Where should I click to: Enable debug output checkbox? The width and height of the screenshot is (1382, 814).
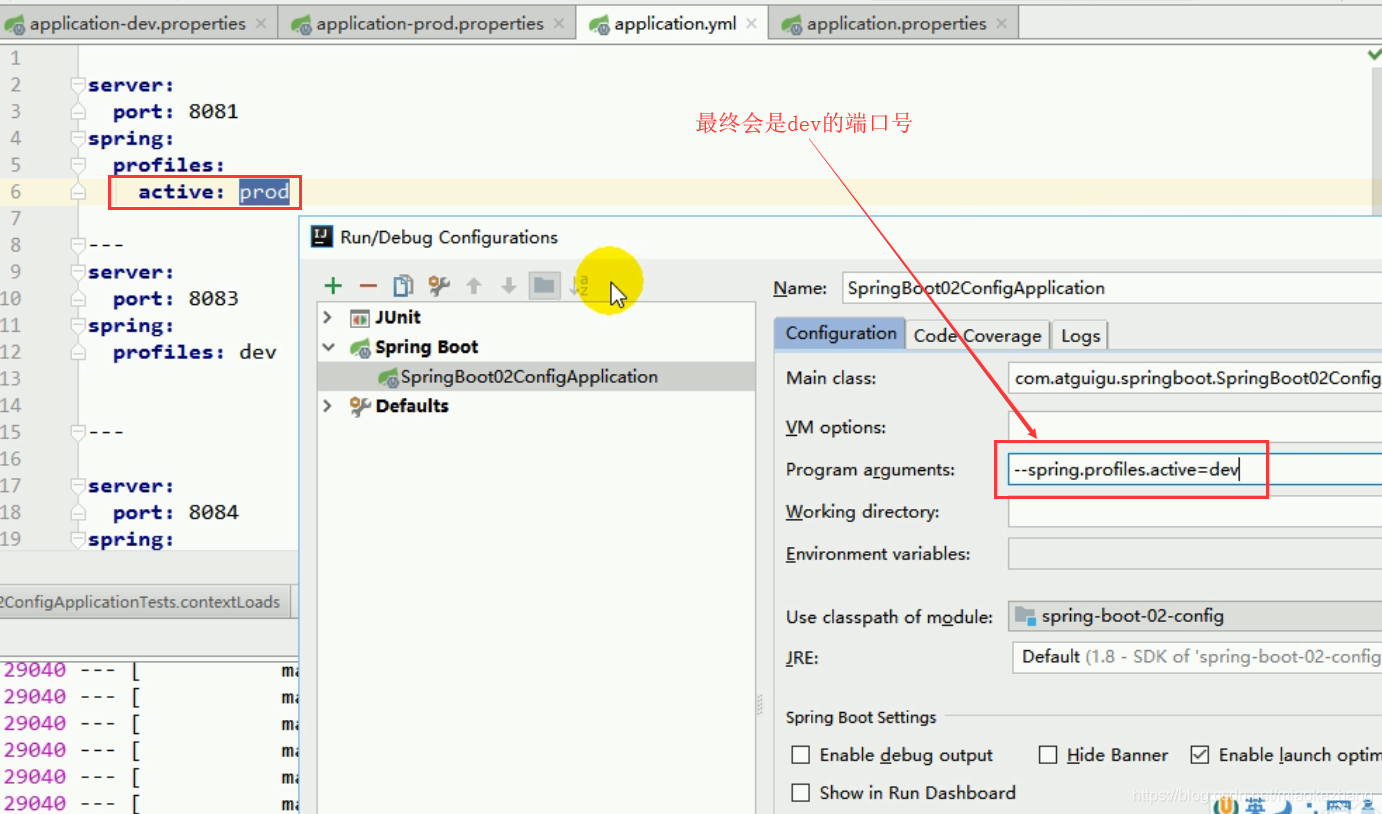click(800, 755)
